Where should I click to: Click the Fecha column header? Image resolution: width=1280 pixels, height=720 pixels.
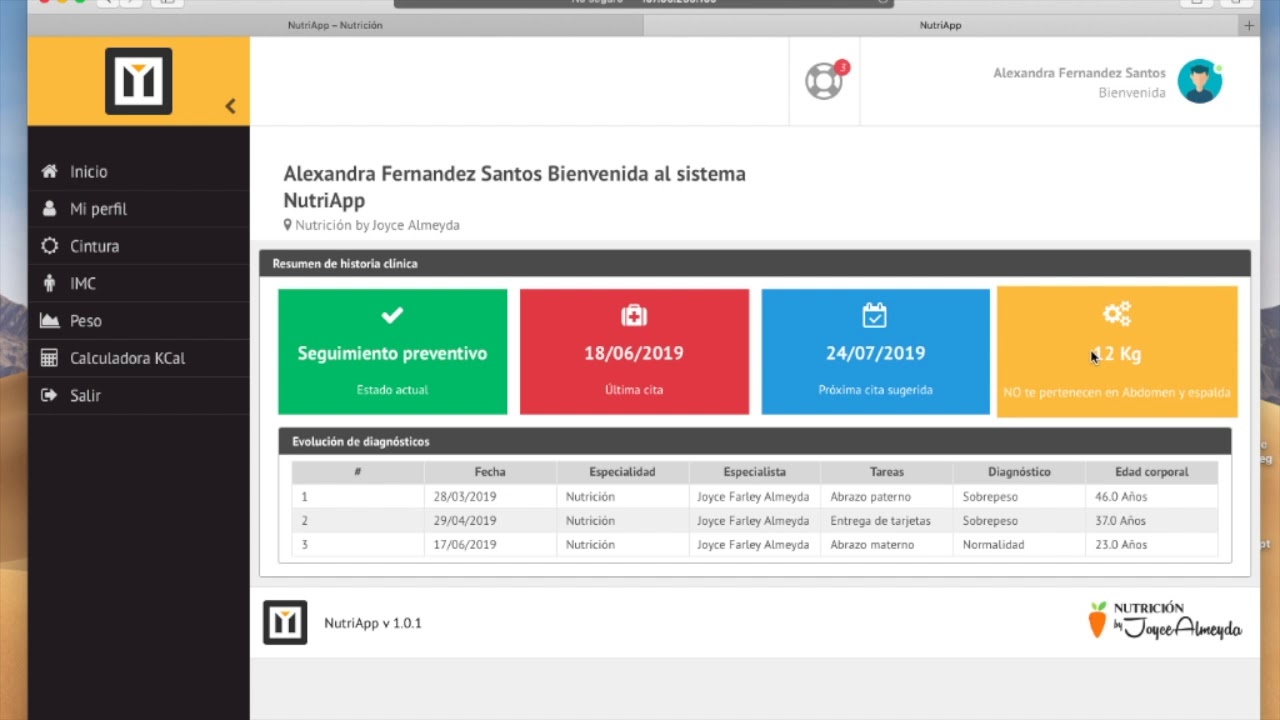click(490, 472)
